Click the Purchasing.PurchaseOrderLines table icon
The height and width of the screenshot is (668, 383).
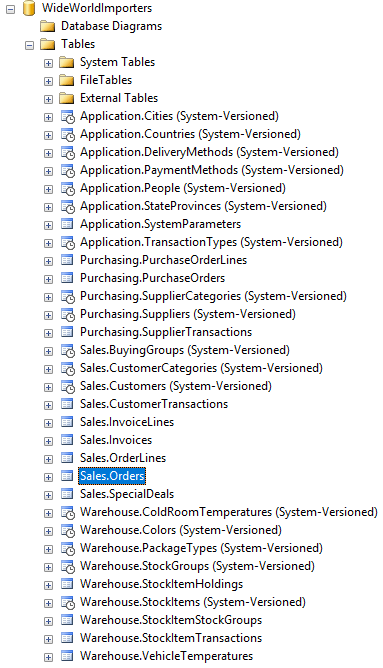pos(67,260)
